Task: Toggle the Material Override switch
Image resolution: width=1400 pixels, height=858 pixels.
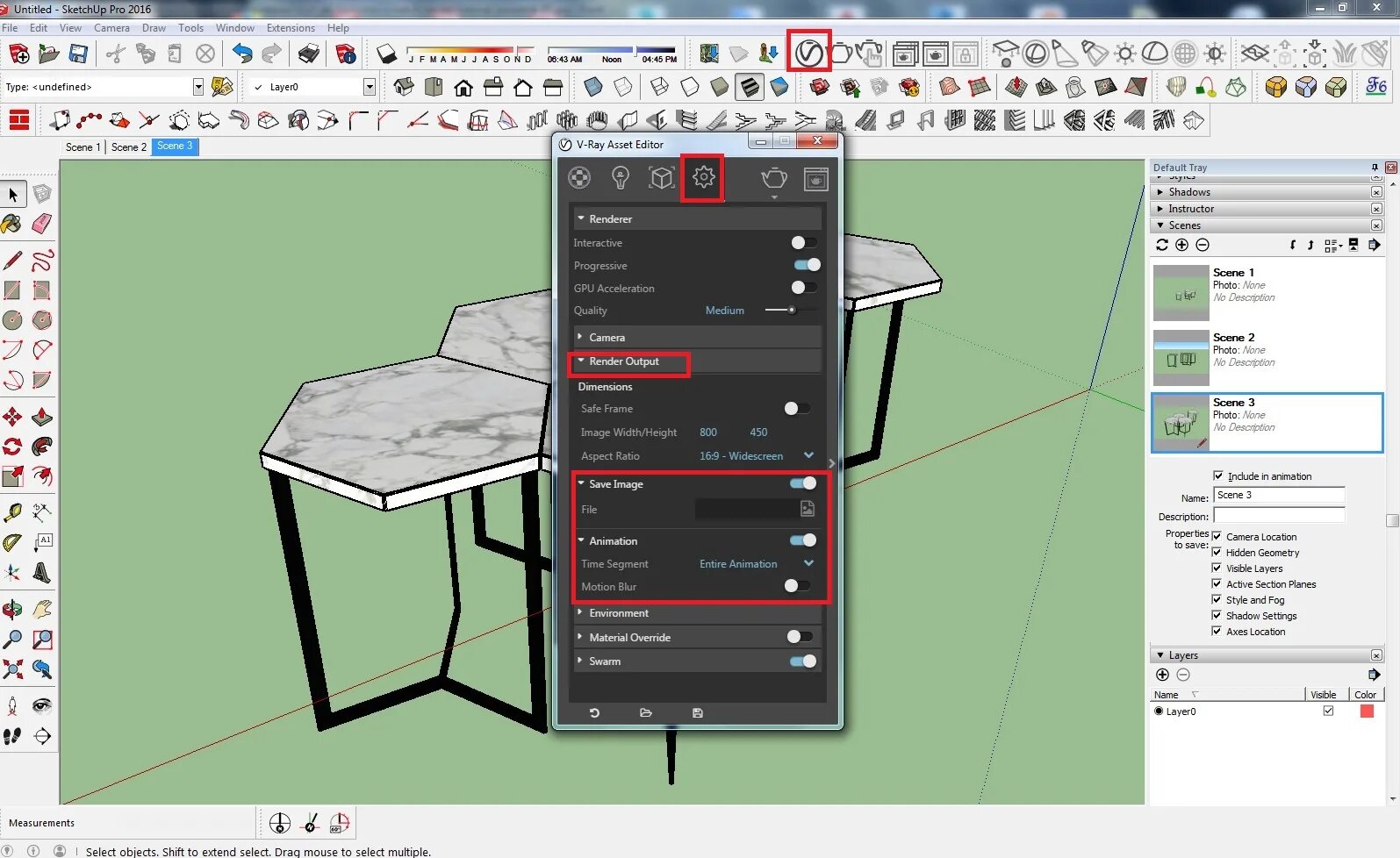Action: click(x=800, y=636)
